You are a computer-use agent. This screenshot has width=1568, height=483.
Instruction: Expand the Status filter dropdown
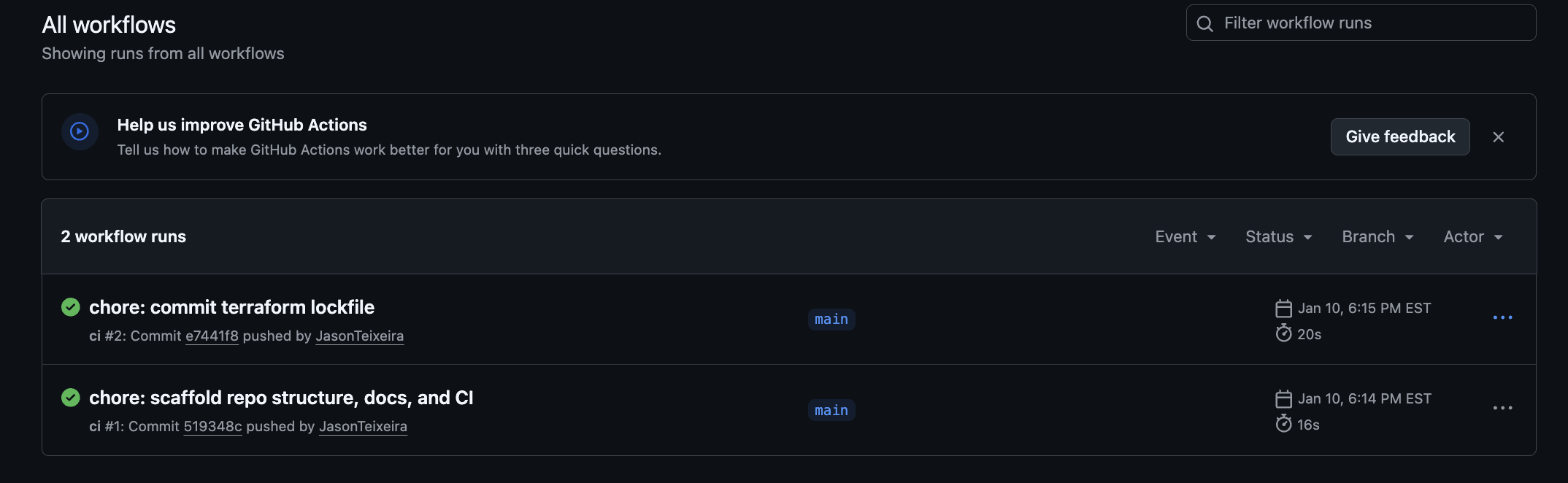click(1278, 237)
